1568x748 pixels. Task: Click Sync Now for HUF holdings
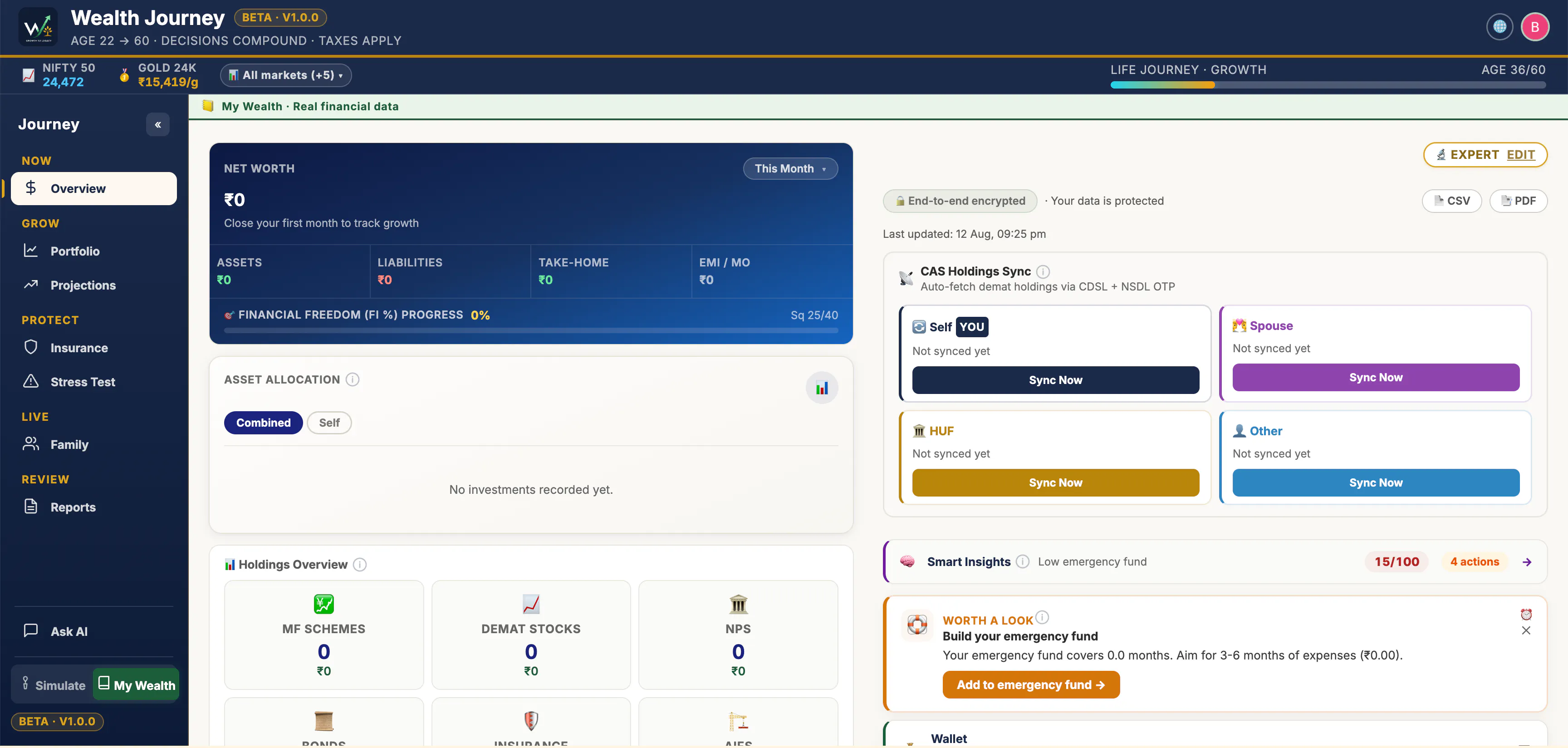point(1055,482)
